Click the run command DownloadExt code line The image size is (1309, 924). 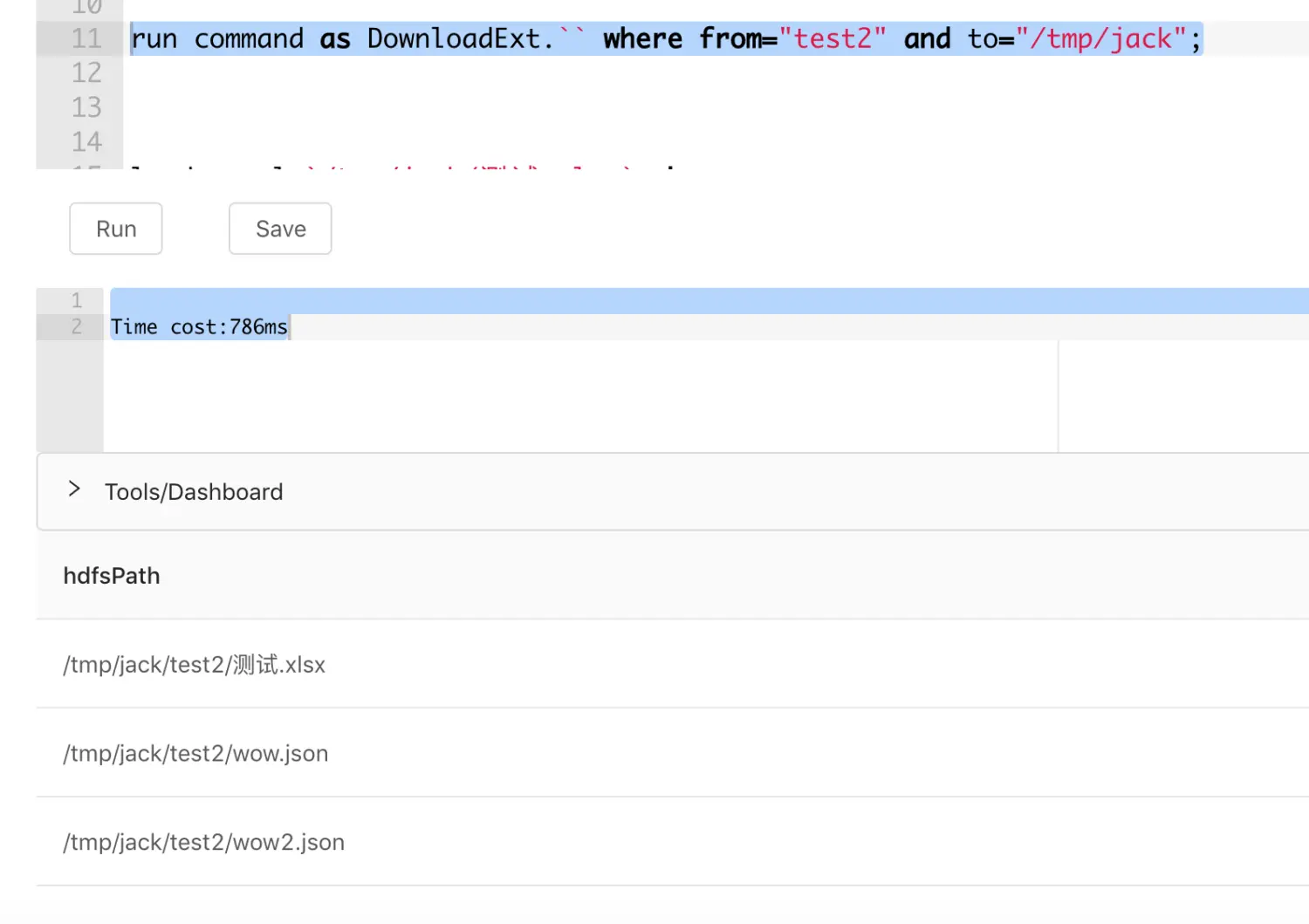click(x=666, y=38)
